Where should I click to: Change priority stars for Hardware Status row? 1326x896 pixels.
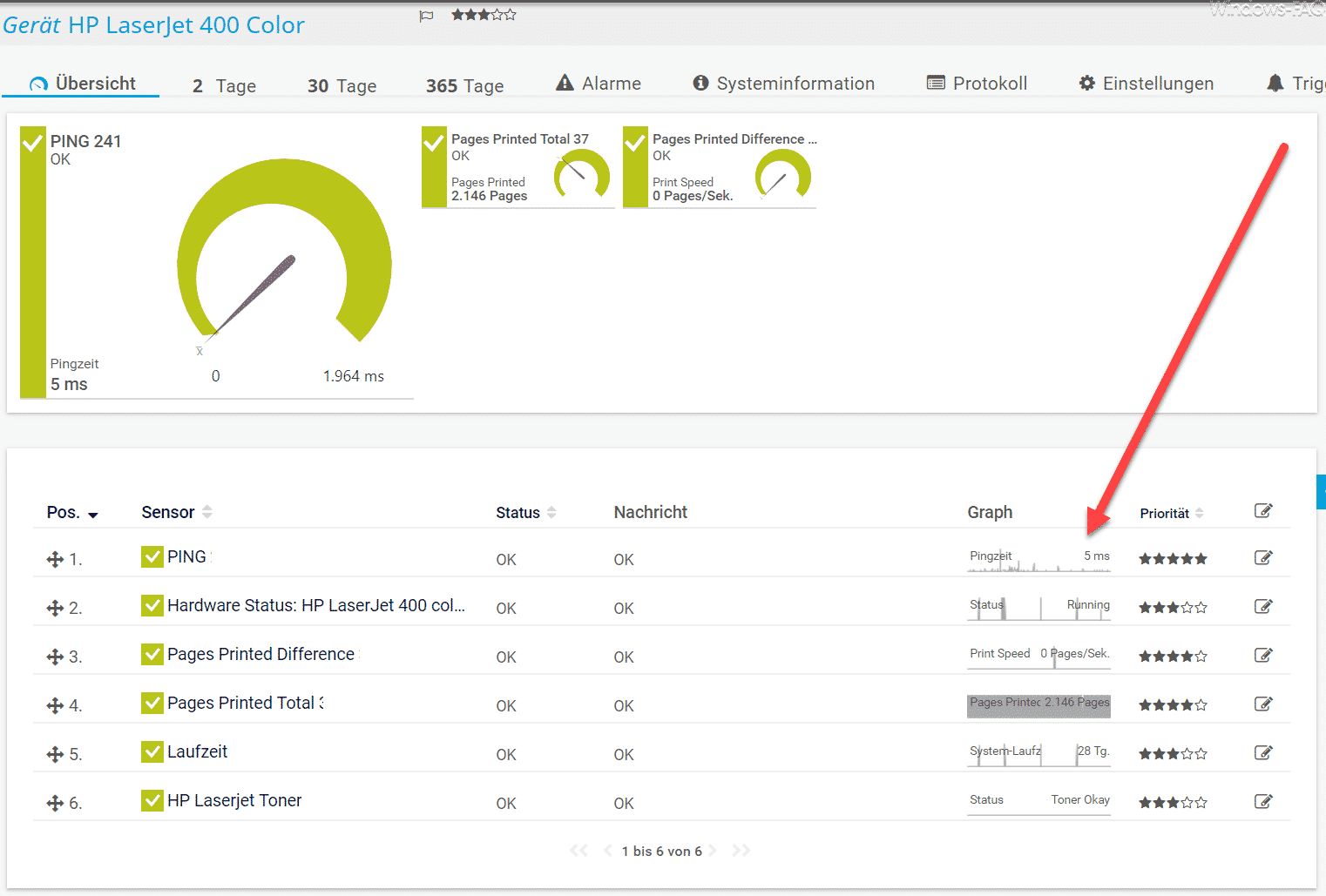click(x=1173, y=608)
